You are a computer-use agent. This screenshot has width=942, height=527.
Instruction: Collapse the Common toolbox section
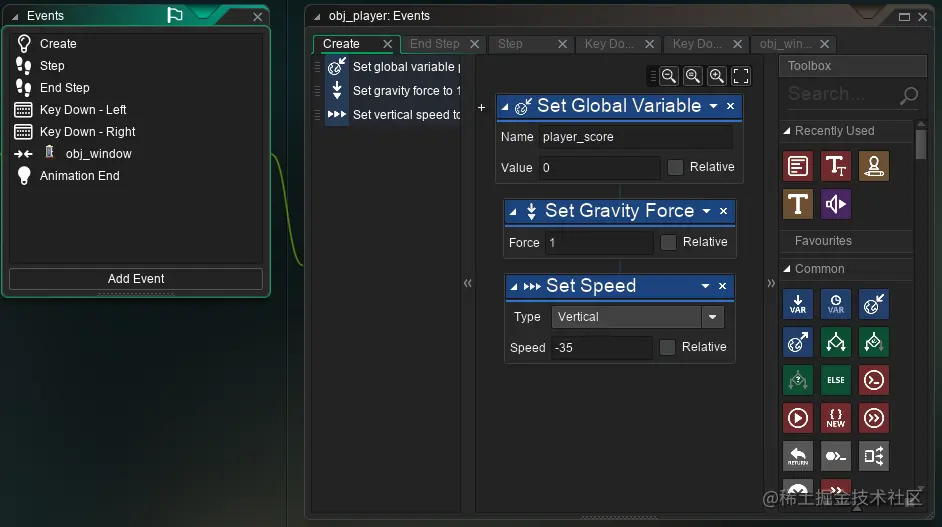(786, 269)
